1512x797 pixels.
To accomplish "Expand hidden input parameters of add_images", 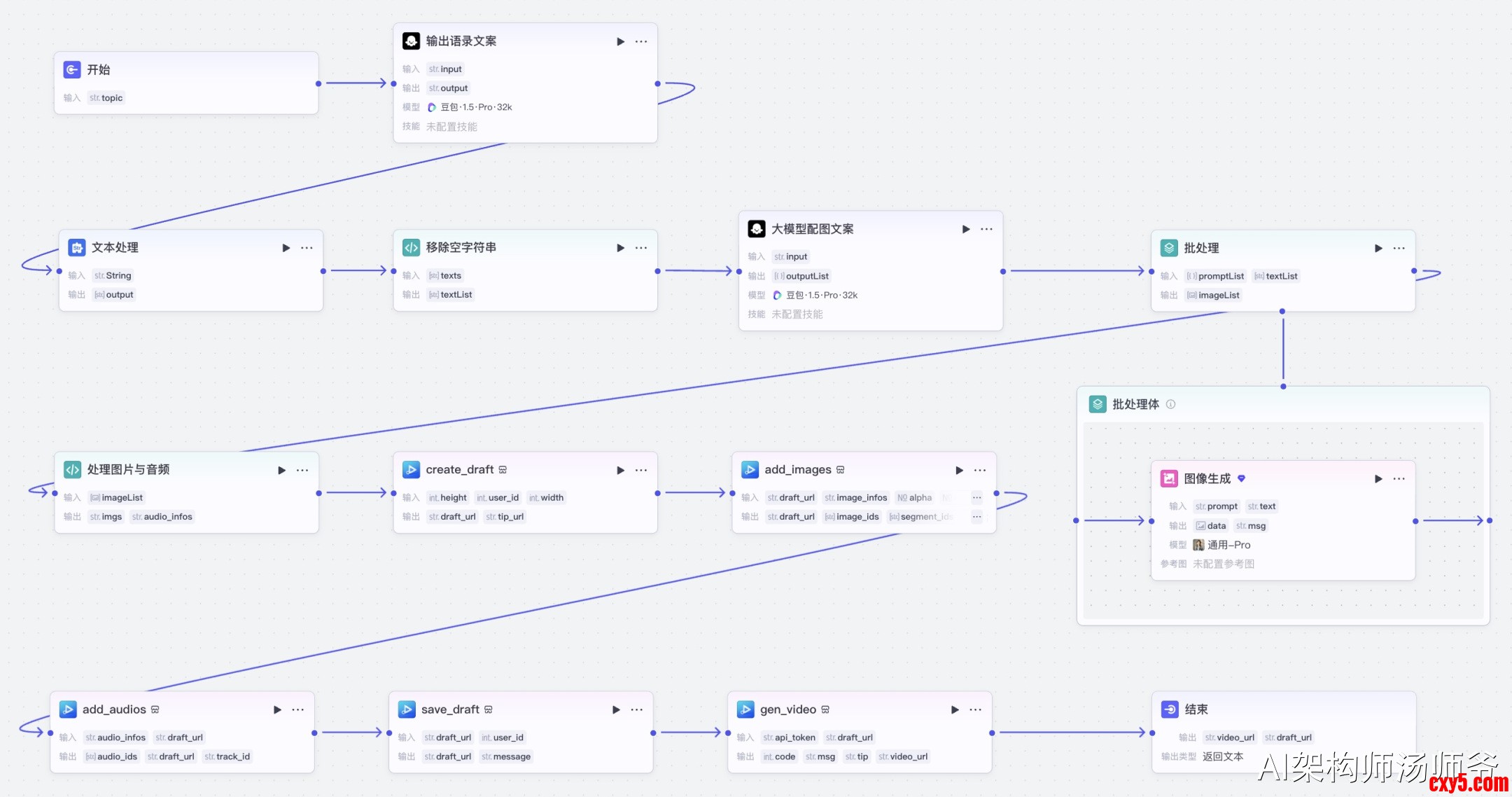I will 976,497.
